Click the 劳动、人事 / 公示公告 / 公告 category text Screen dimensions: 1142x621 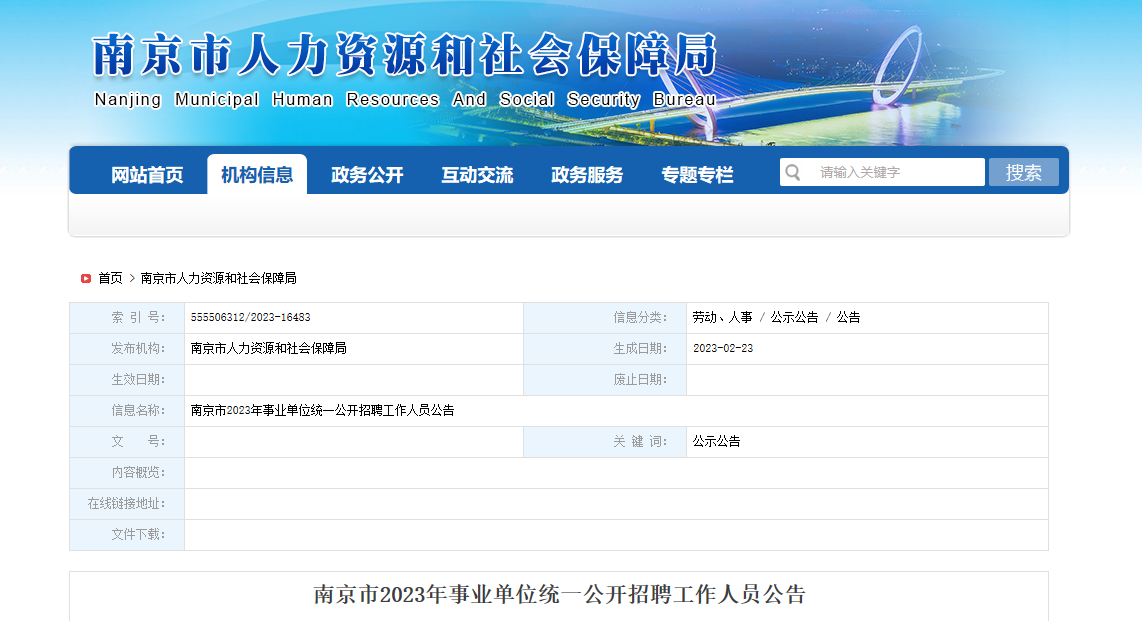point(776,317)
